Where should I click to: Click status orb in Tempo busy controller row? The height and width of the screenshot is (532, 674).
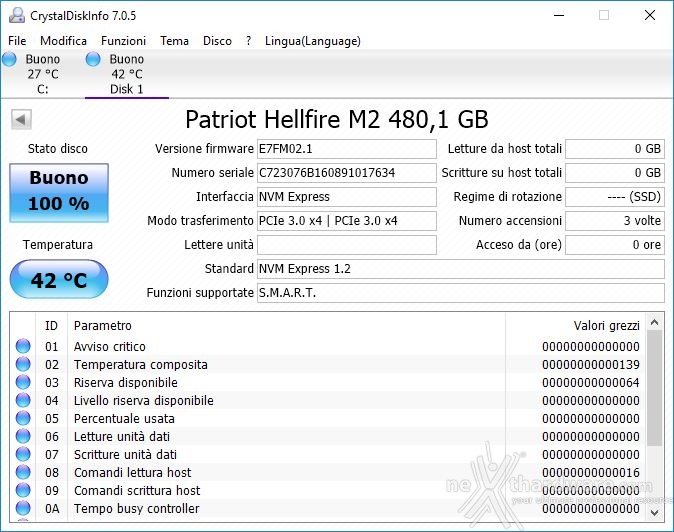click(23, 508)
